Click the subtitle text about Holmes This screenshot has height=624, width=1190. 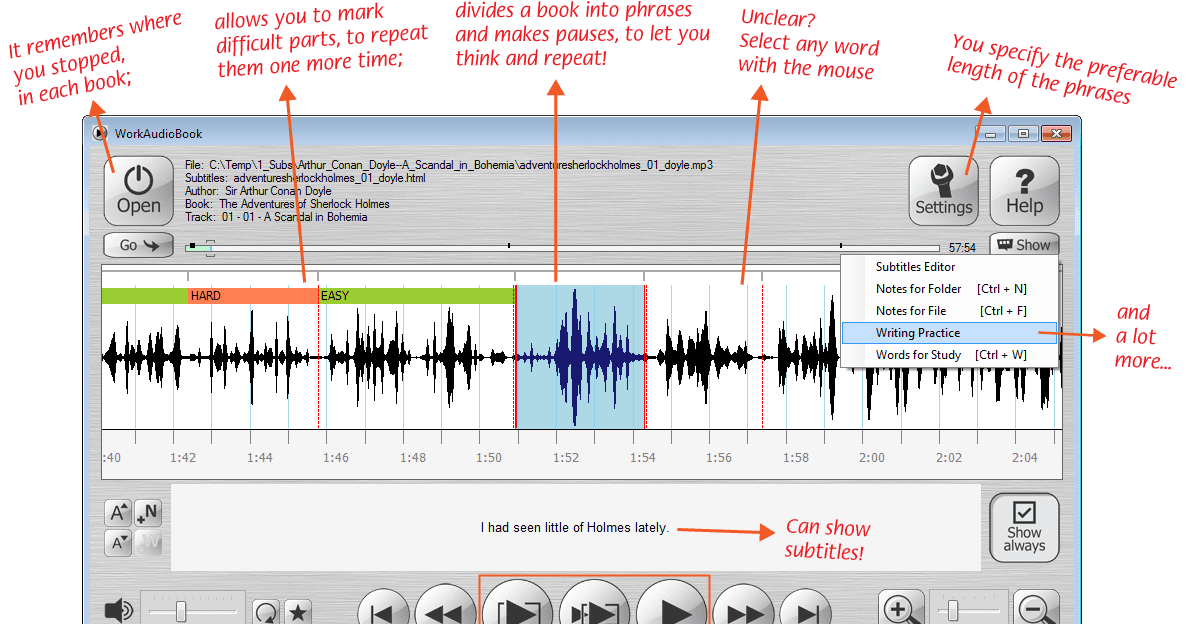575,528
